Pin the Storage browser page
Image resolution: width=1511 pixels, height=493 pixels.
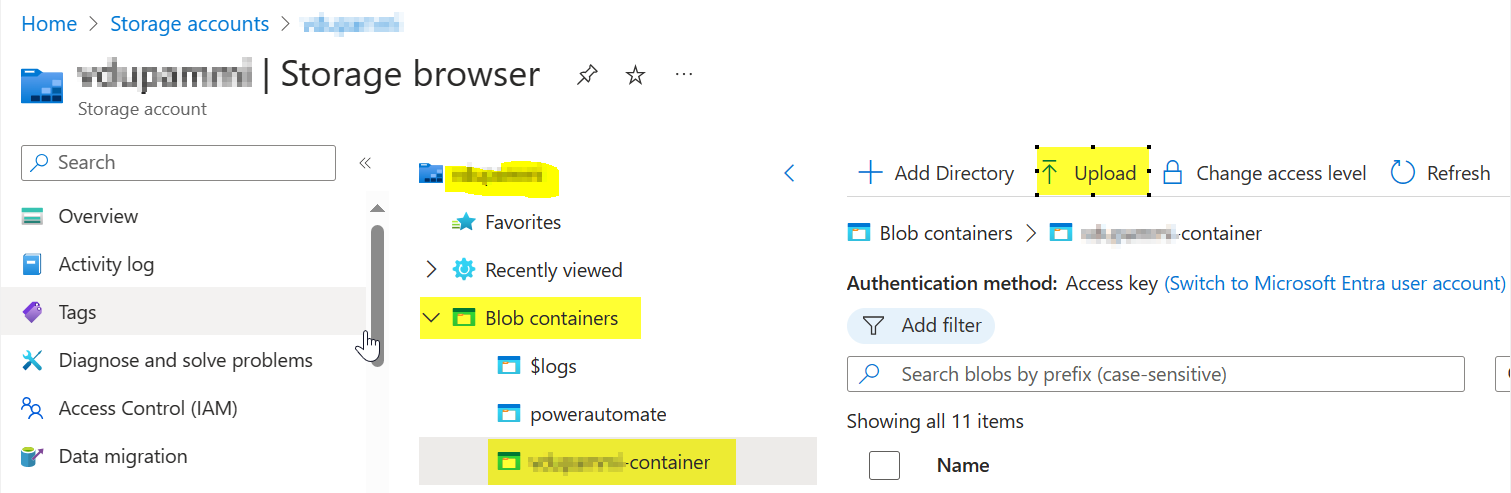pyautogui.click(x=587, y=75)
